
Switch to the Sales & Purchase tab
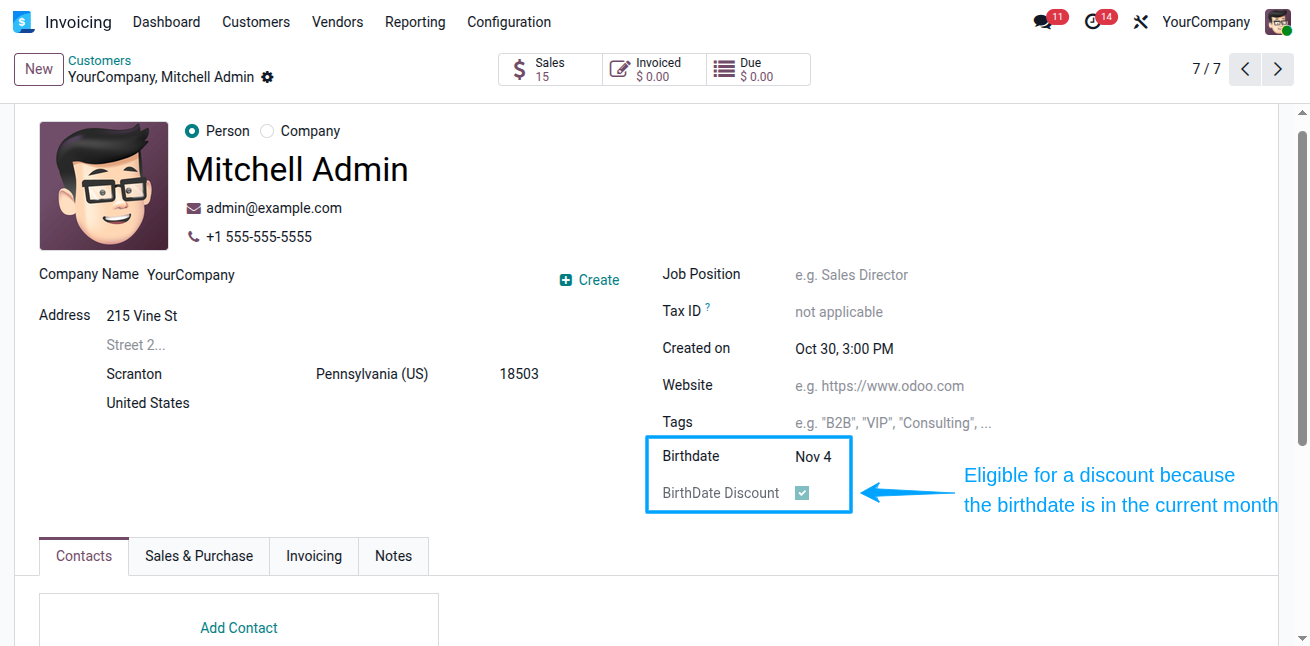[199, 556]
